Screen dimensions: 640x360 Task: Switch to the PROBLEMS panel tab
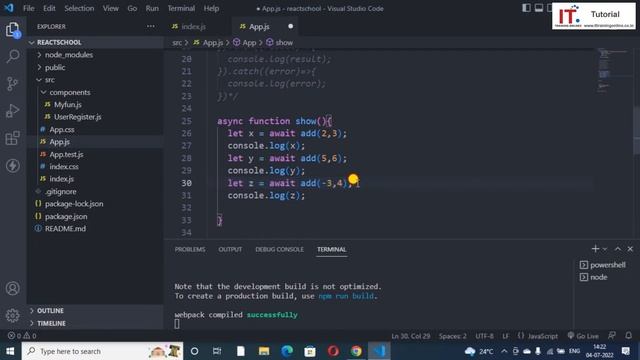click(x=190, y=249)
